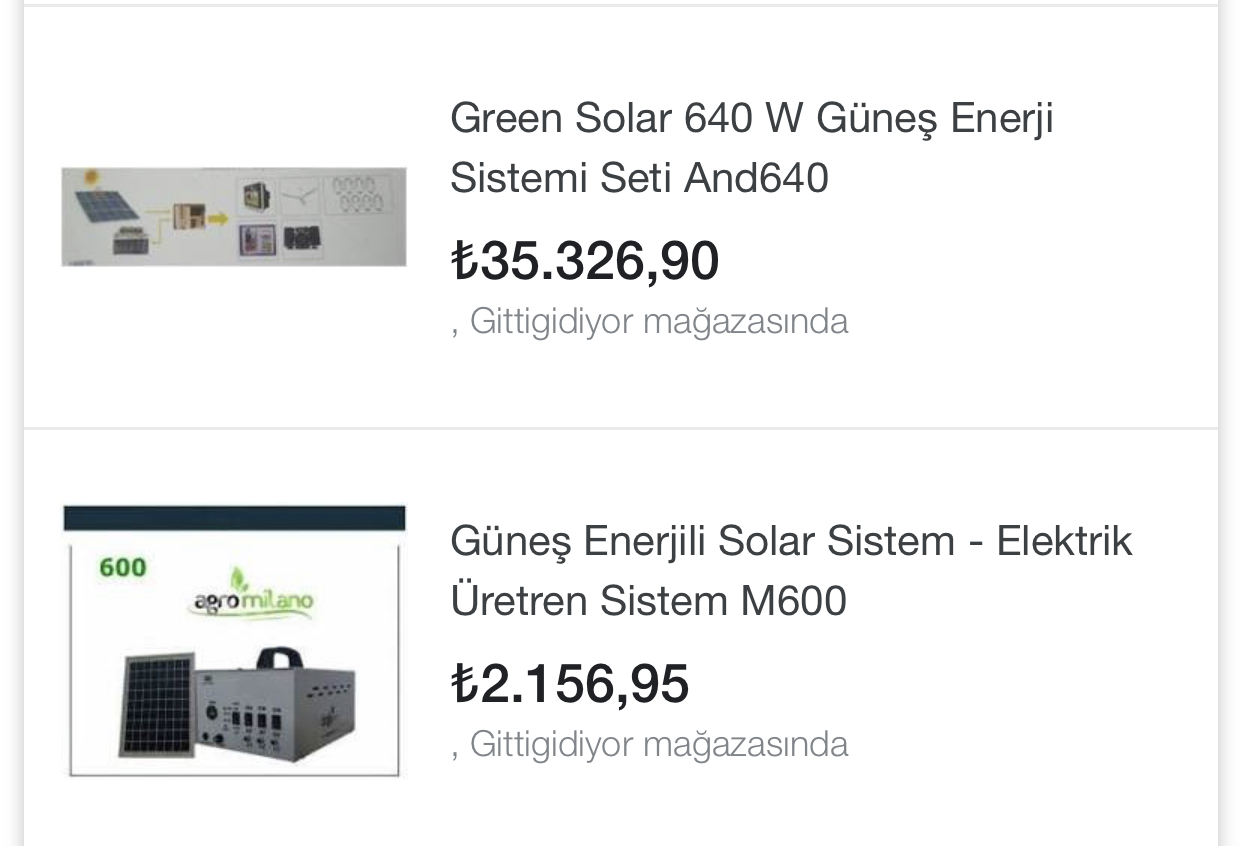Click the ₺2.156,95 price
Viewport: 1242px width, 846px height.
pyautogui.click(x=570, y=684)
